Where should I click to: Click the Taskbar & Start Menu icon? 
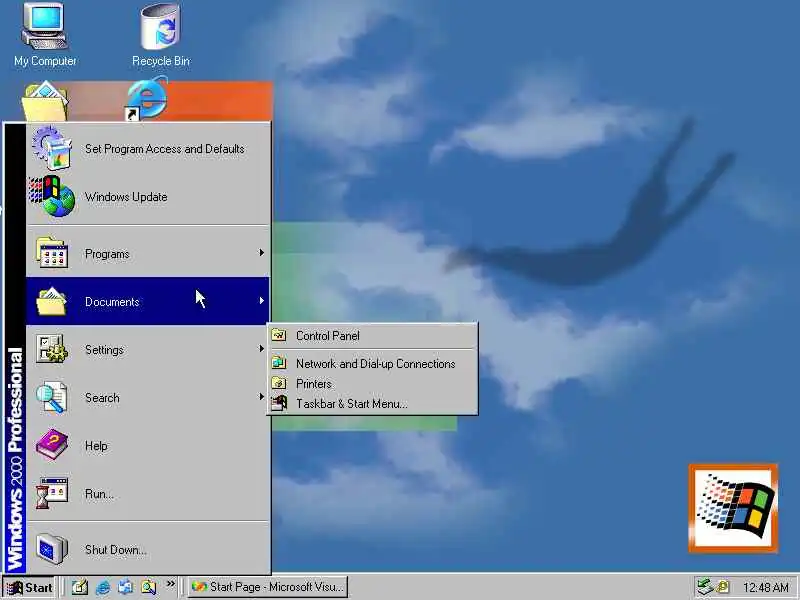(x=279, y=404)
